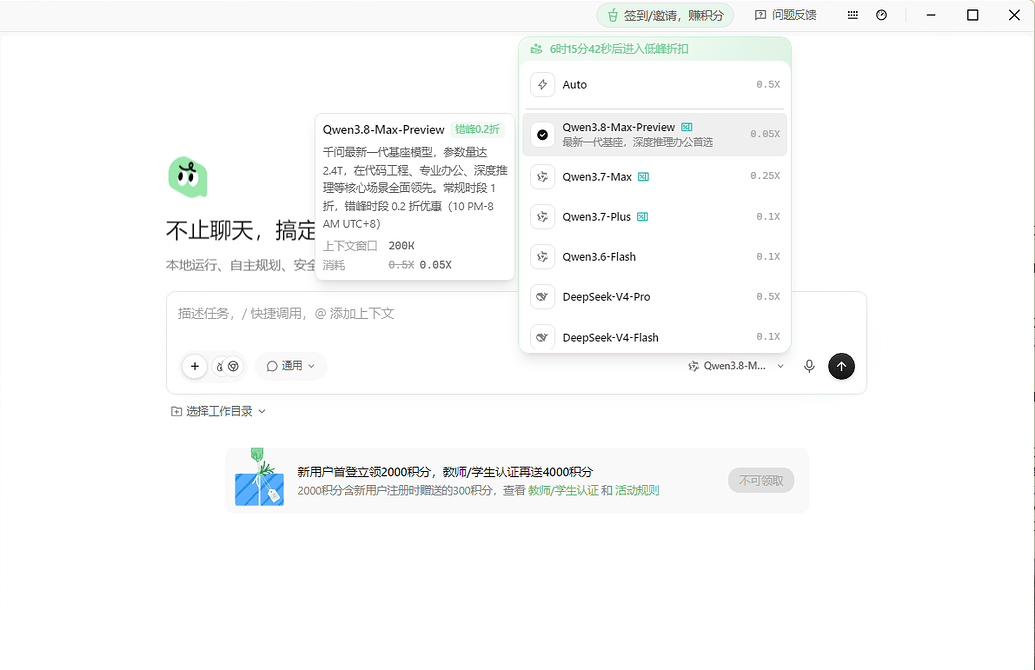Choose the DeepSeek-V4-Pro model

(655, 297)
